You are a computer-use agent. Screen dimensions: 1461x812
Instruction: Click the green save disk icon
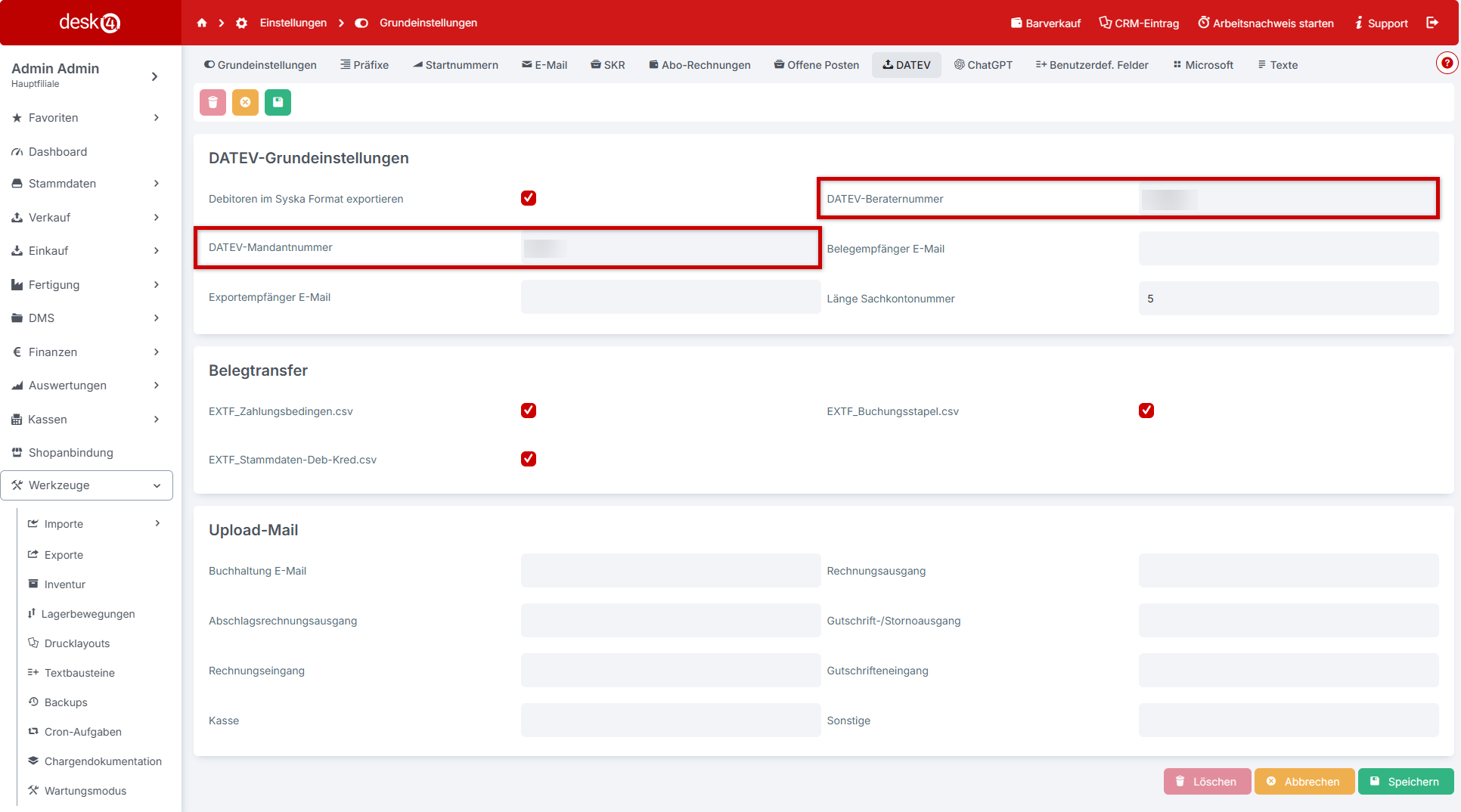pyautogui.click(x=278, y=102)
